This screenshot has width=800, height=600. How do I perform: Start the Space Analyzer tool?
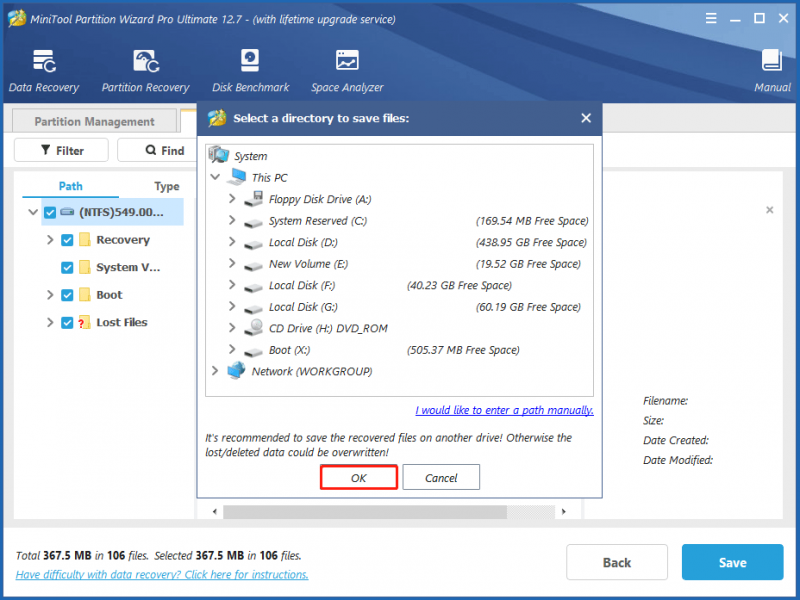[x=347, y=71]
